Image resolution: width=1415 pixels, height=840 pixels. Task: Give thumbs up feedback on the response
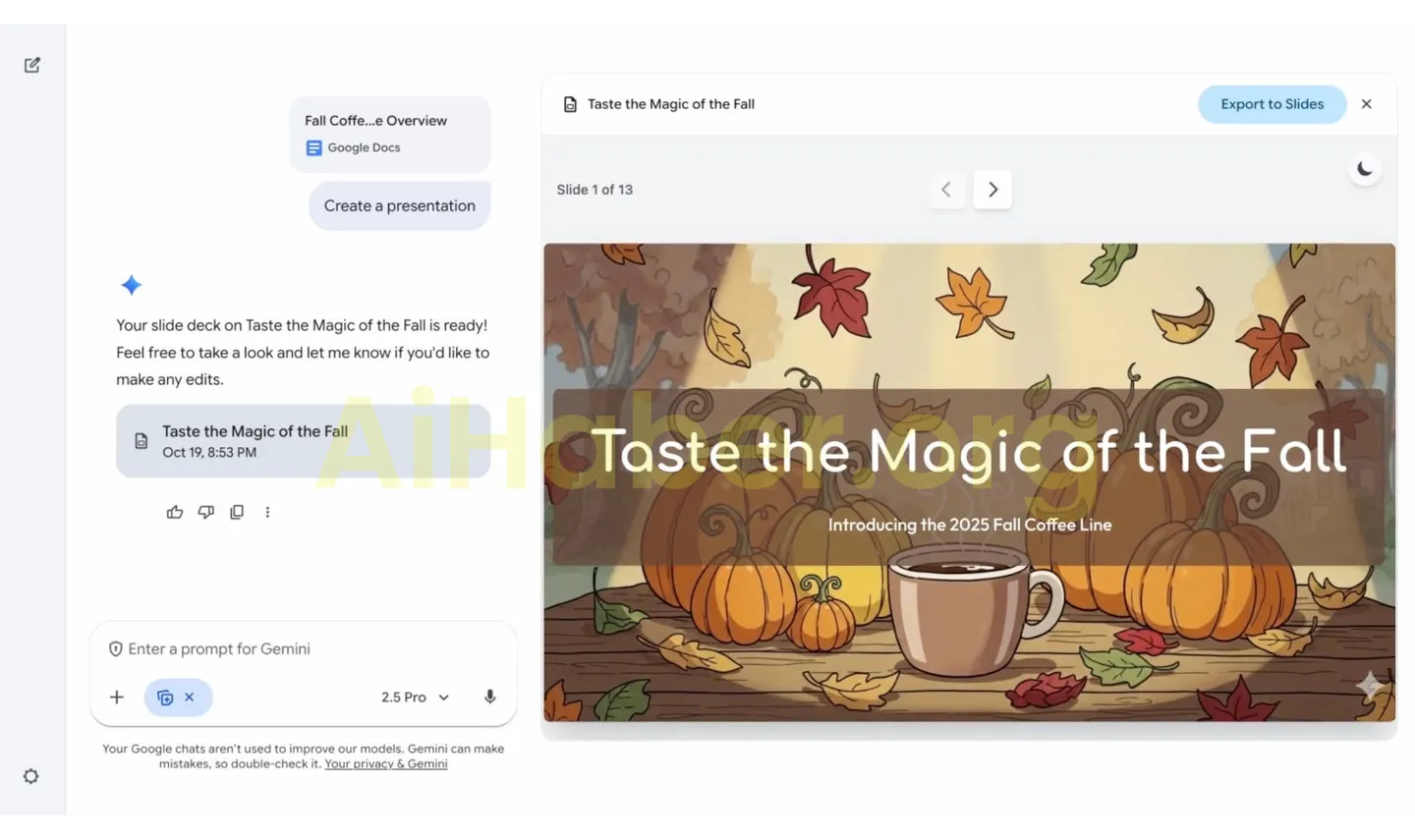point(175,512)
